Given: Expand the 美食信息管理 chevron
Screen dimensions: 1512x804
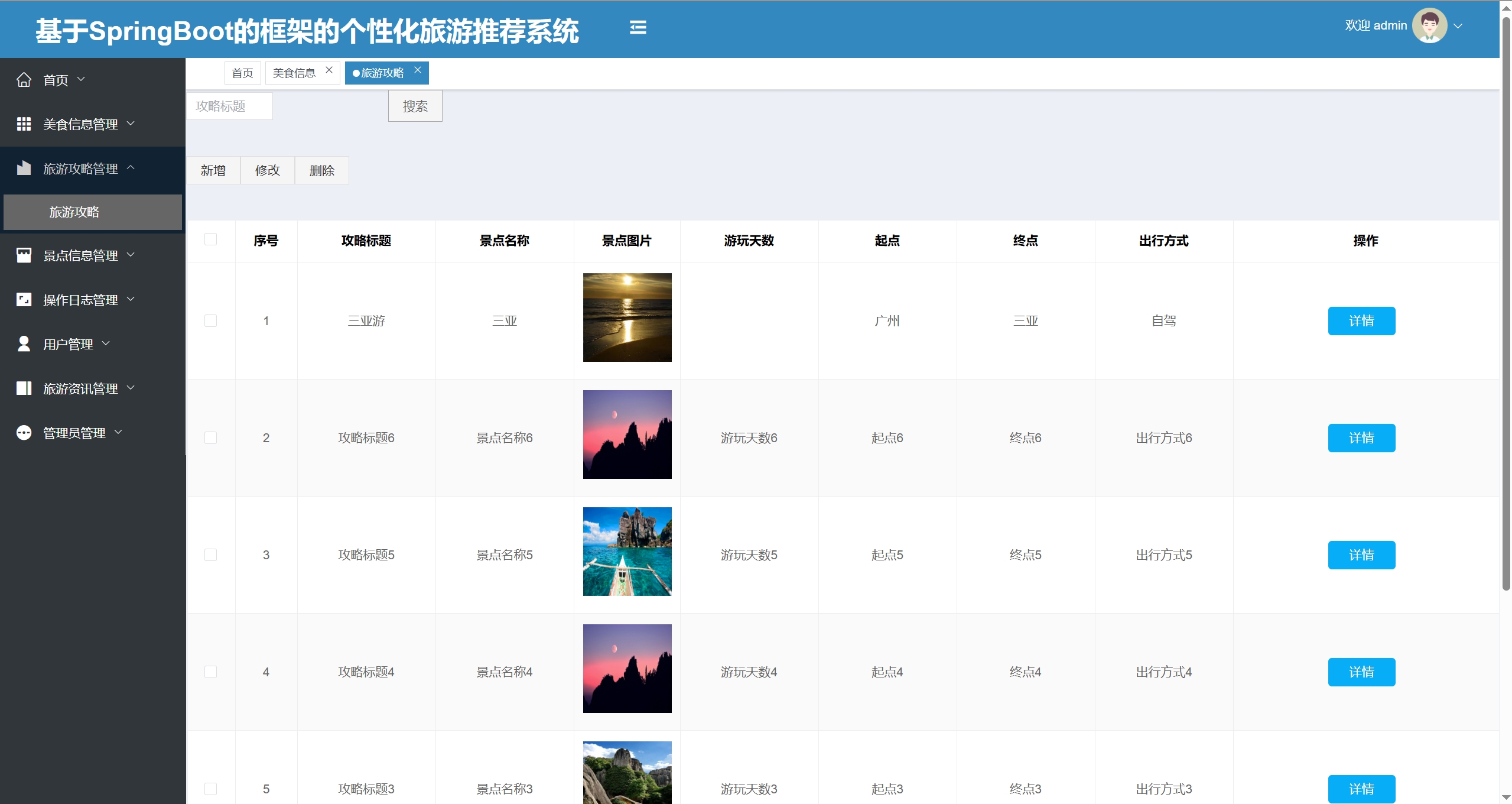Looking at the screenshot, I should tap(131, 123).
